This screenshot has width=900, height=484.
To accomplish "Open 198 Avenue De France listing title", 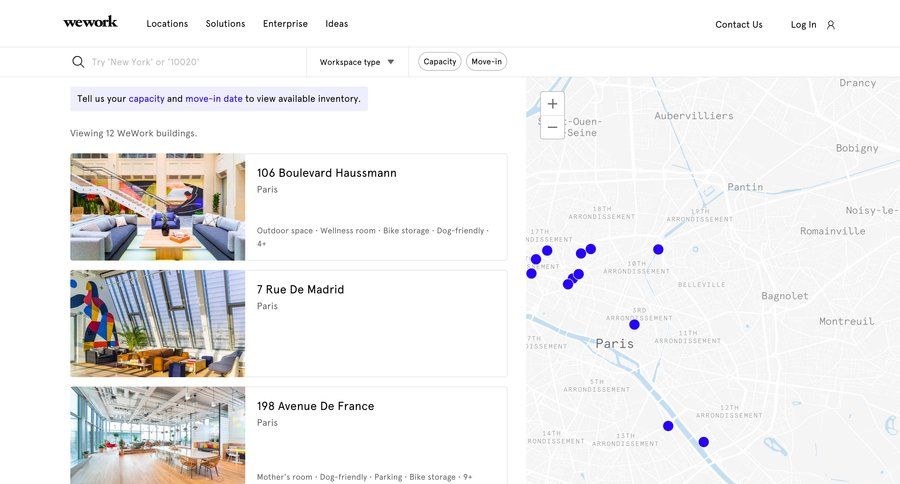I will click(315, 406).
